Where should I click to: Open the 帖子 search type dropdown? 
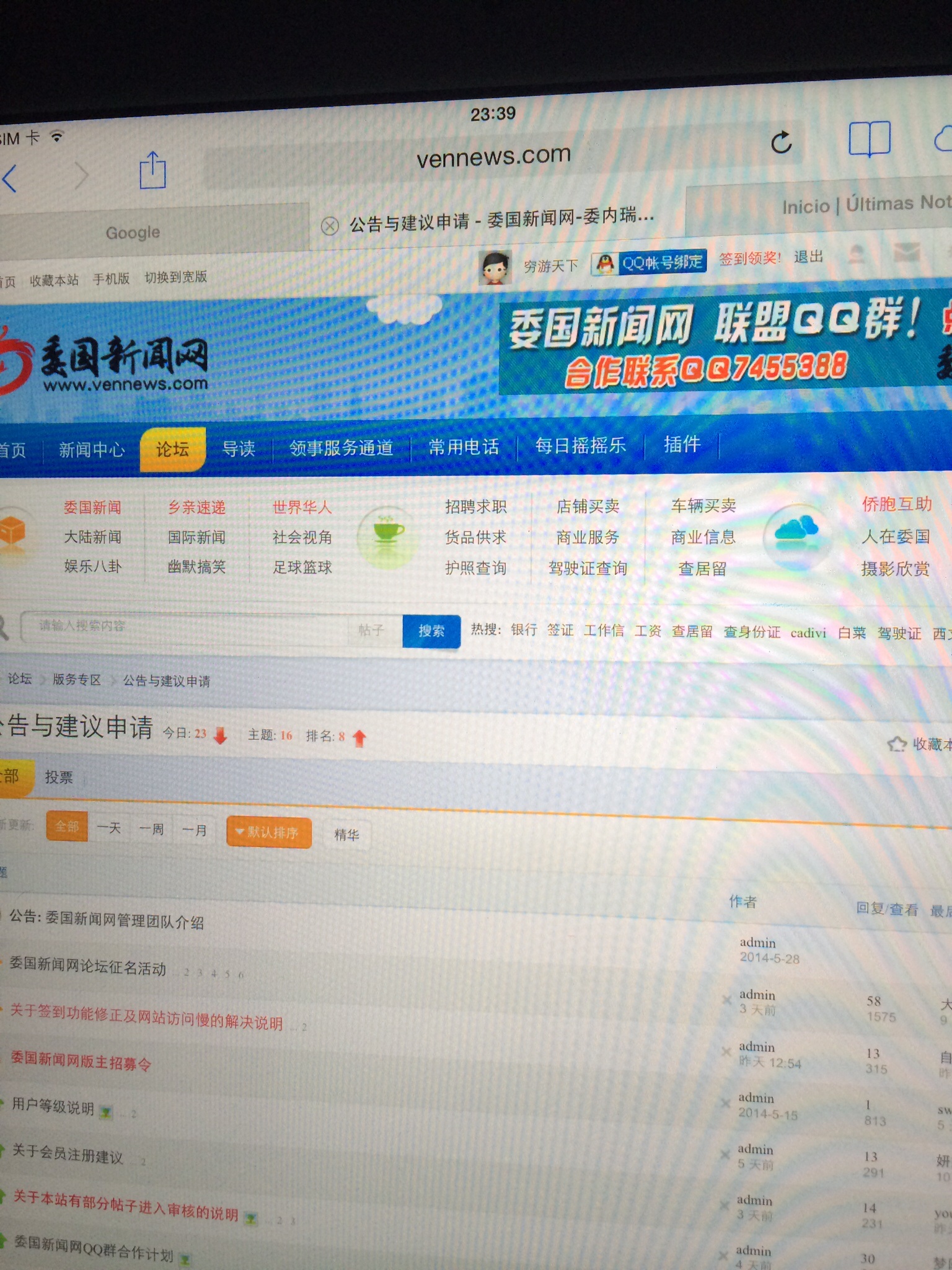click(371, 630)
